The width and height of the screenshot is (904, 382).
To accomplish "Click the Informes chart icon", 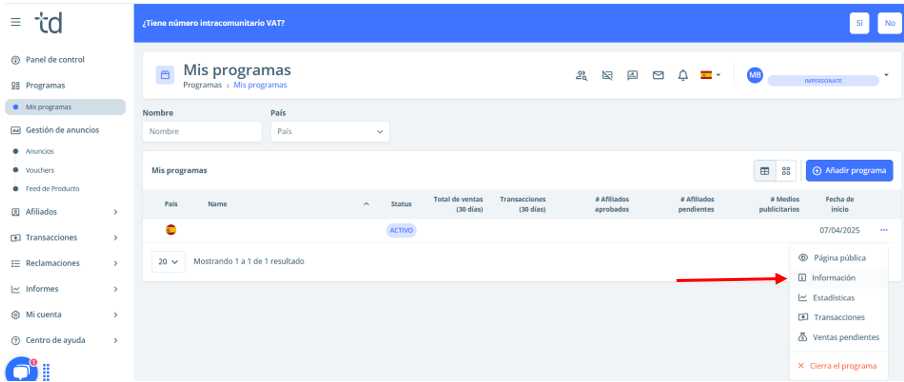I will (16, 289).
